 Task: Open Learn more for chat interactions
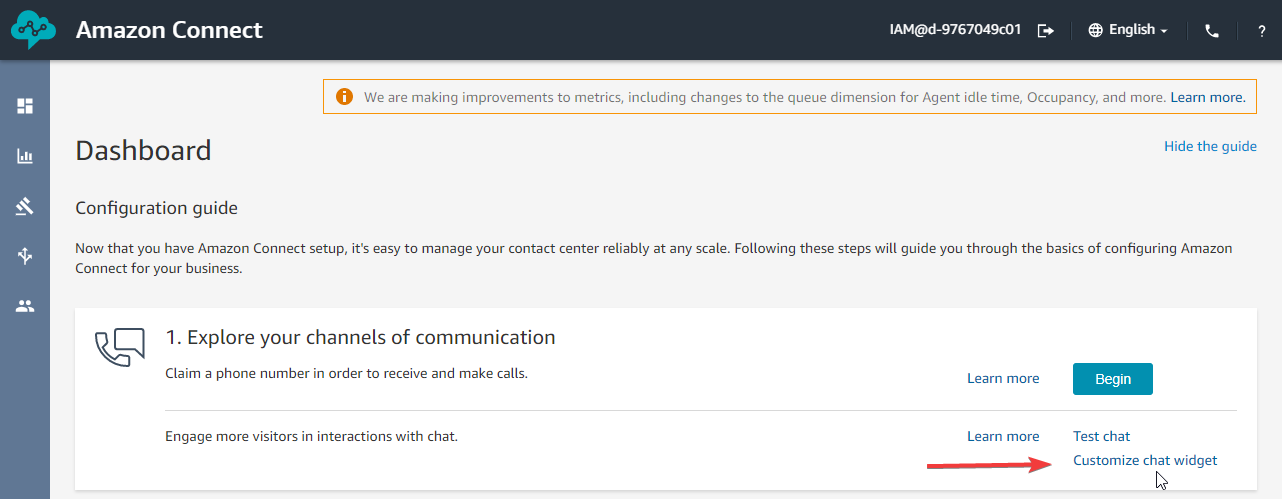pos(1003,436)
